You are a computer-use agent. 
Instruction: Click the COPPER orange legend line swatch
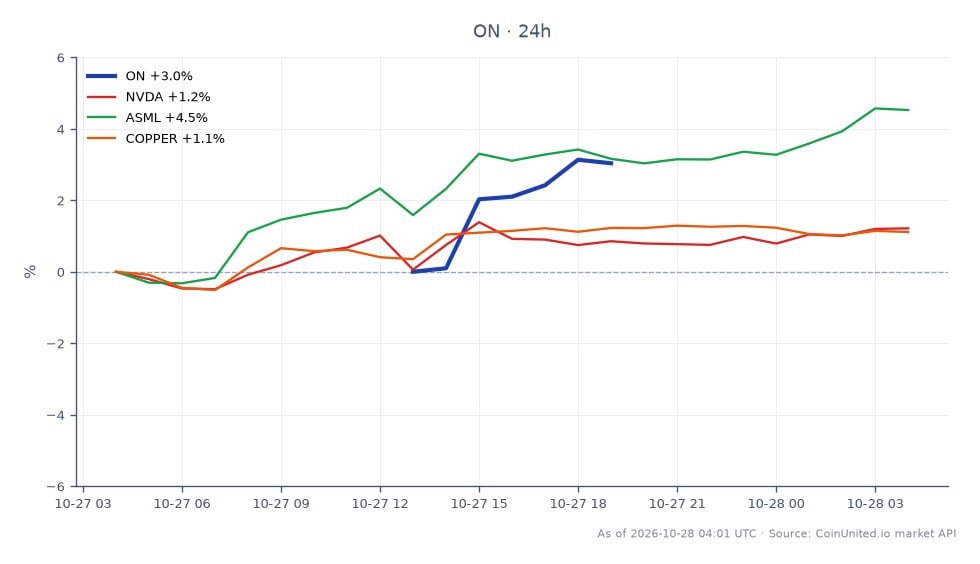[101, 138]
